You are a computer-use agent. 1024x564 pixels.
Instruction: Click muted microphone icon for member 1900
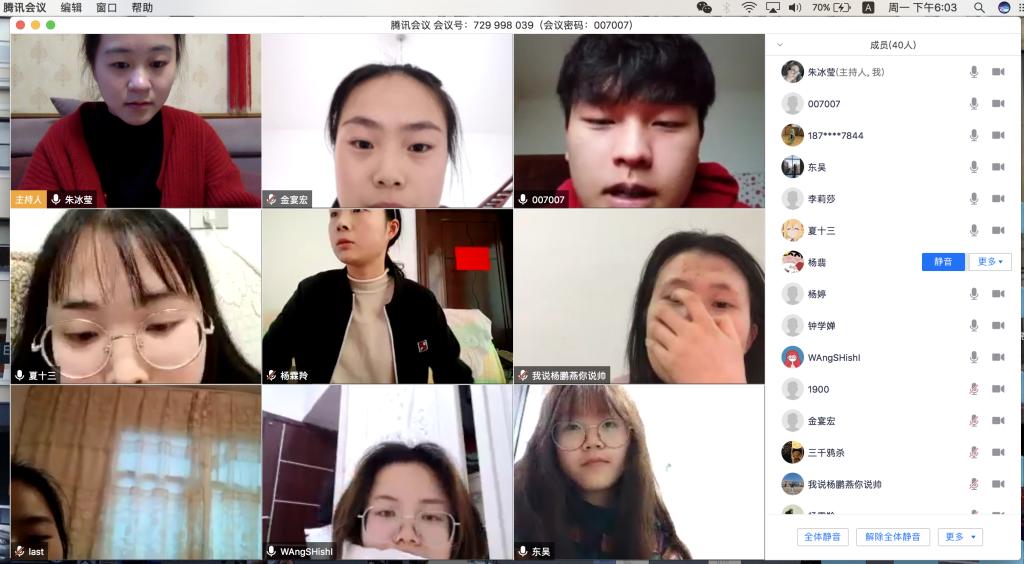point(974,389)
